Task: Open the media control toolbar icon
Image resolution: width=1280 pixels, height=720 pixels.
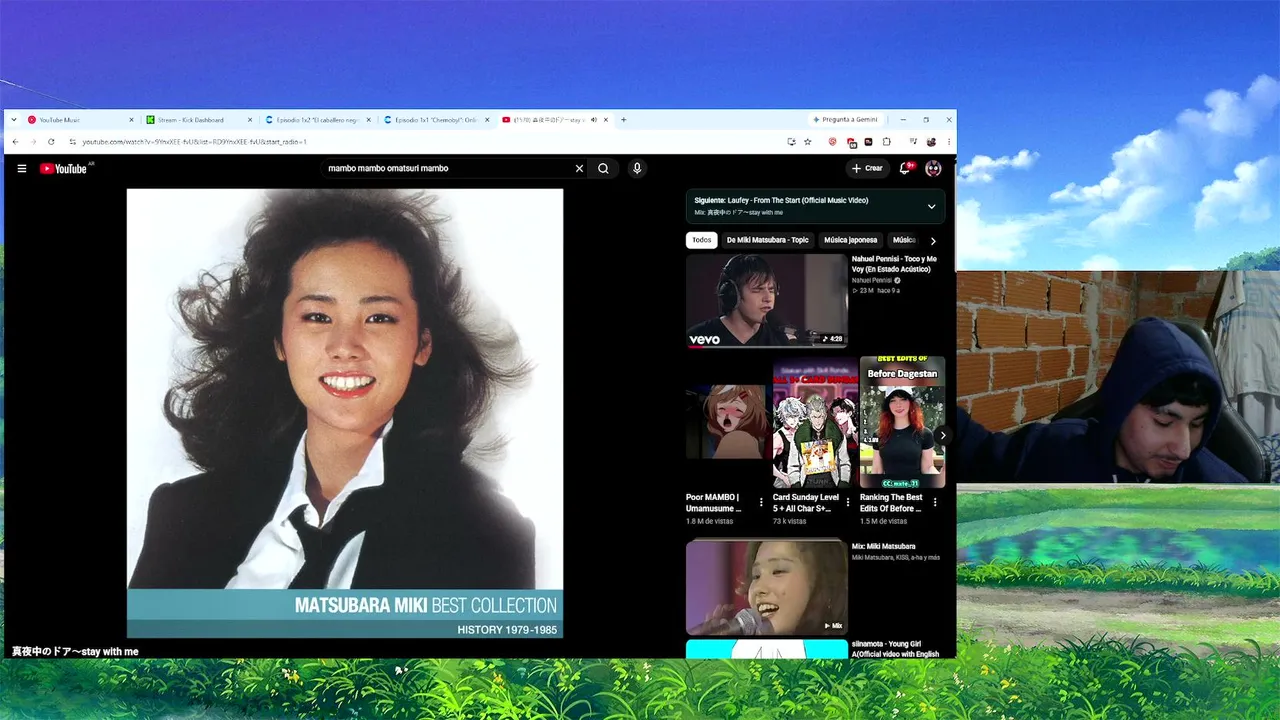Action: (x=913, y=142)
